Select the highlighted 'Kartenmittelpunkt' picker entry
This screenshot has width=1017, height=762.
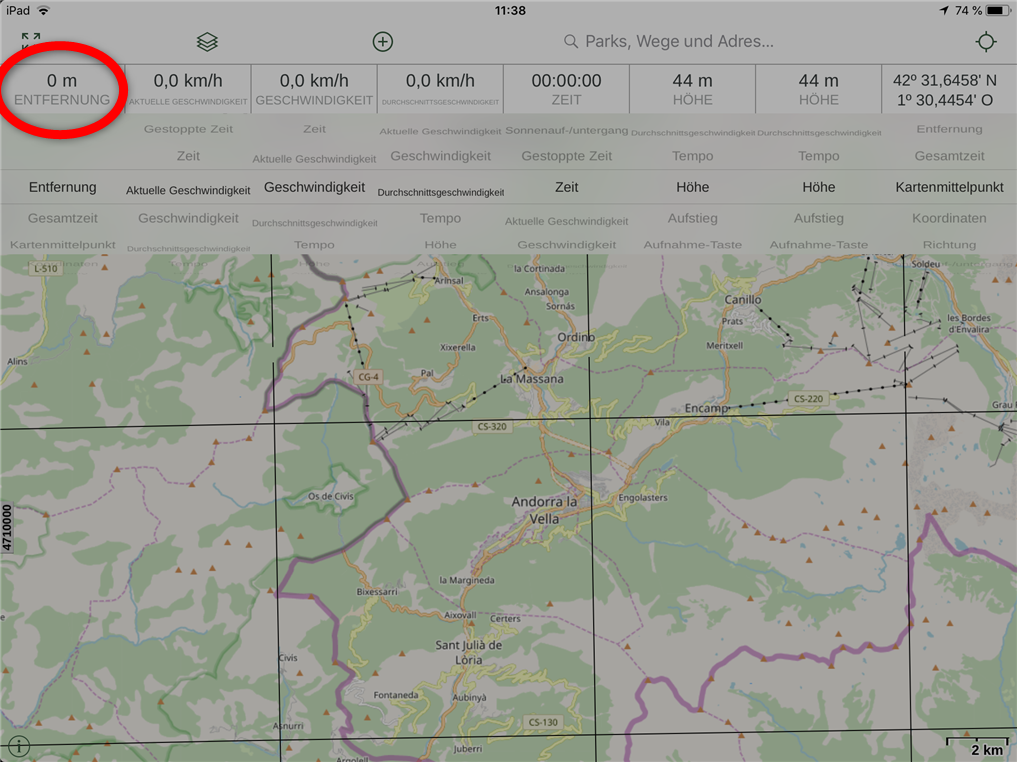pyautogui.click(x=949, y=187)
